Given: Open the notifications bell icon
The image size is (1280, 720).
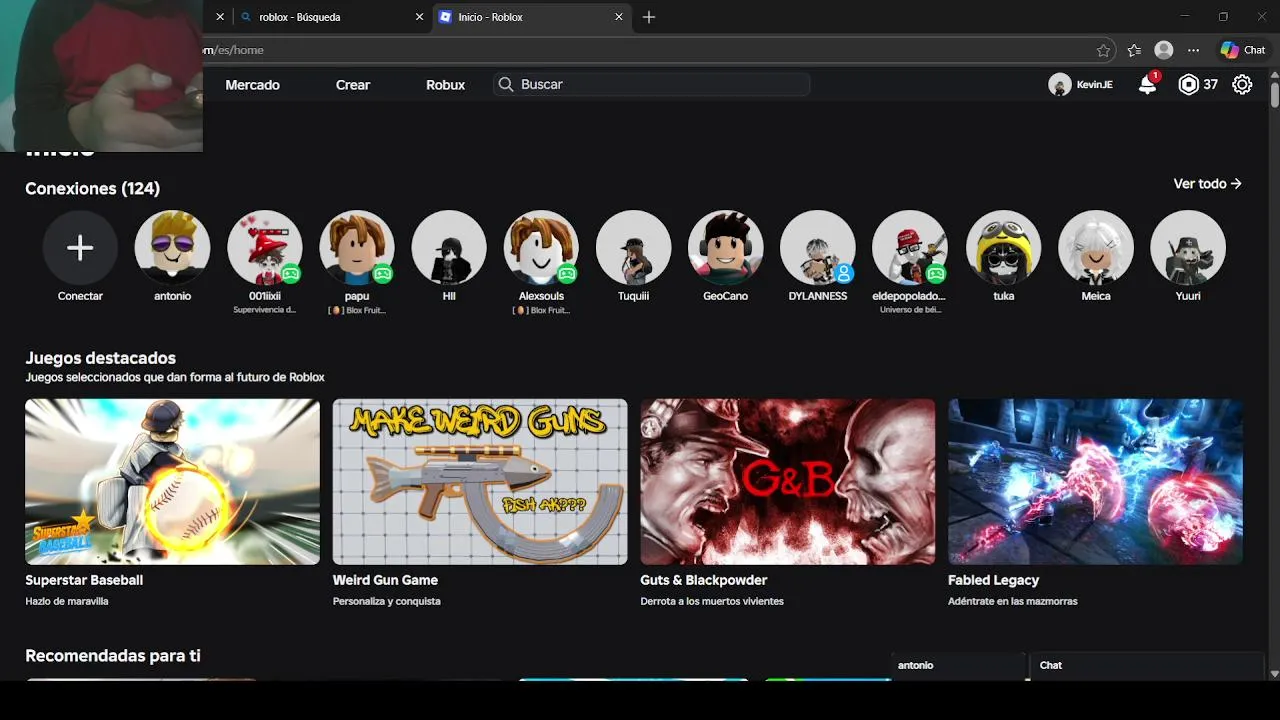Looking at the screenshot, I should [1148, 85].
